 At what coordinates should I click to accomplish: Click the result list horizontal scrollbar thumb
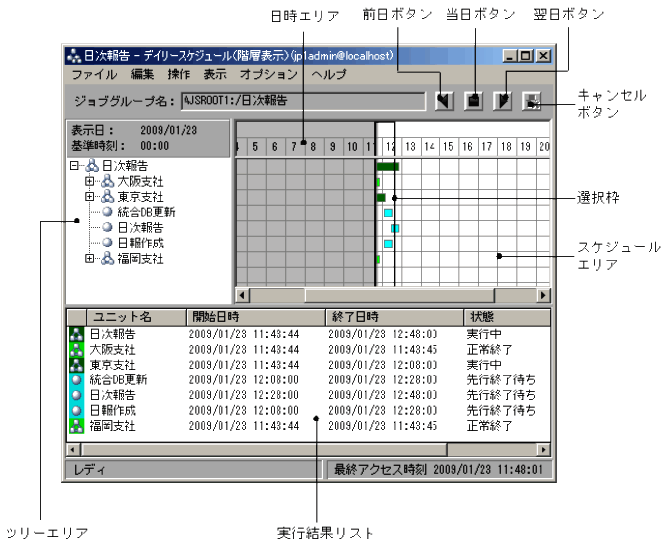265,449
